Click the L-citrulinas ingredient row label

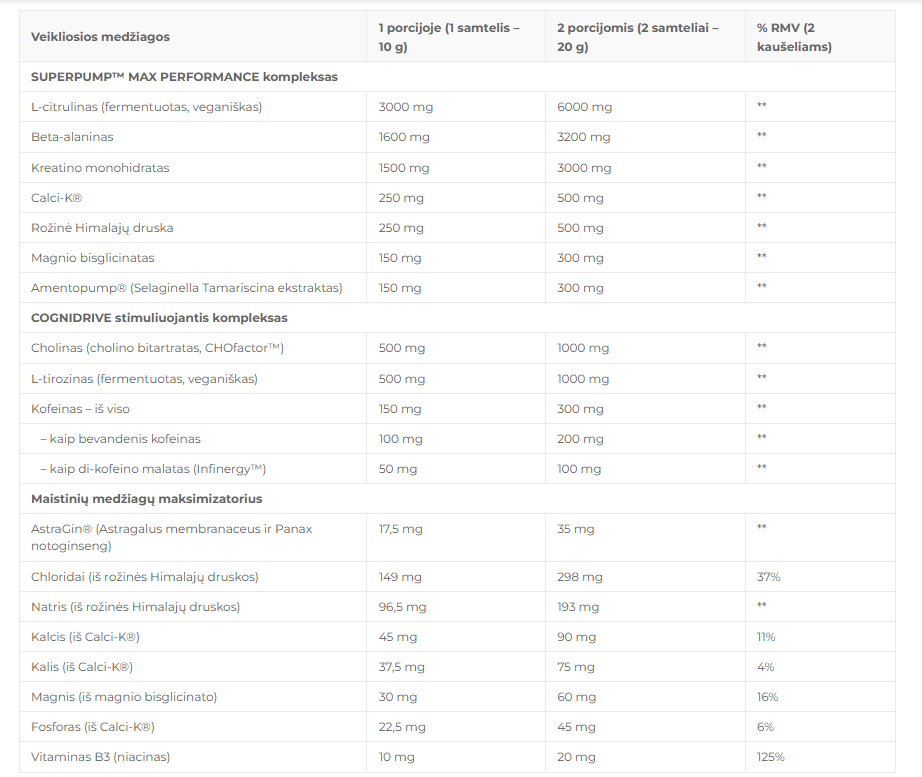[x=146, y=107]
